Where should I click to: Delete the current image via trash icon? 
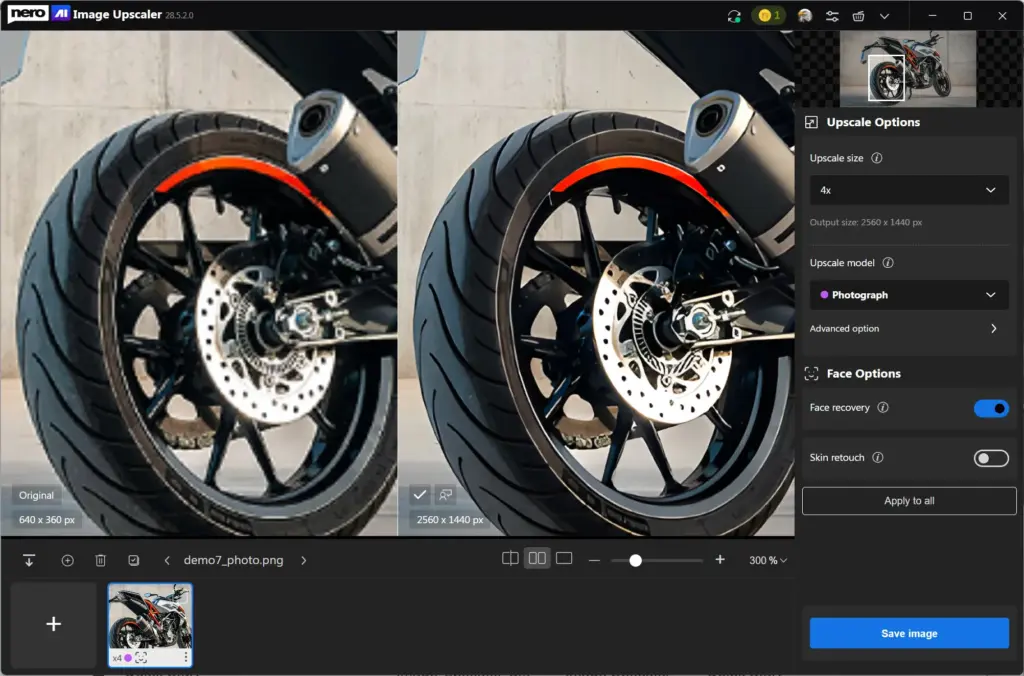click(100, 560)
